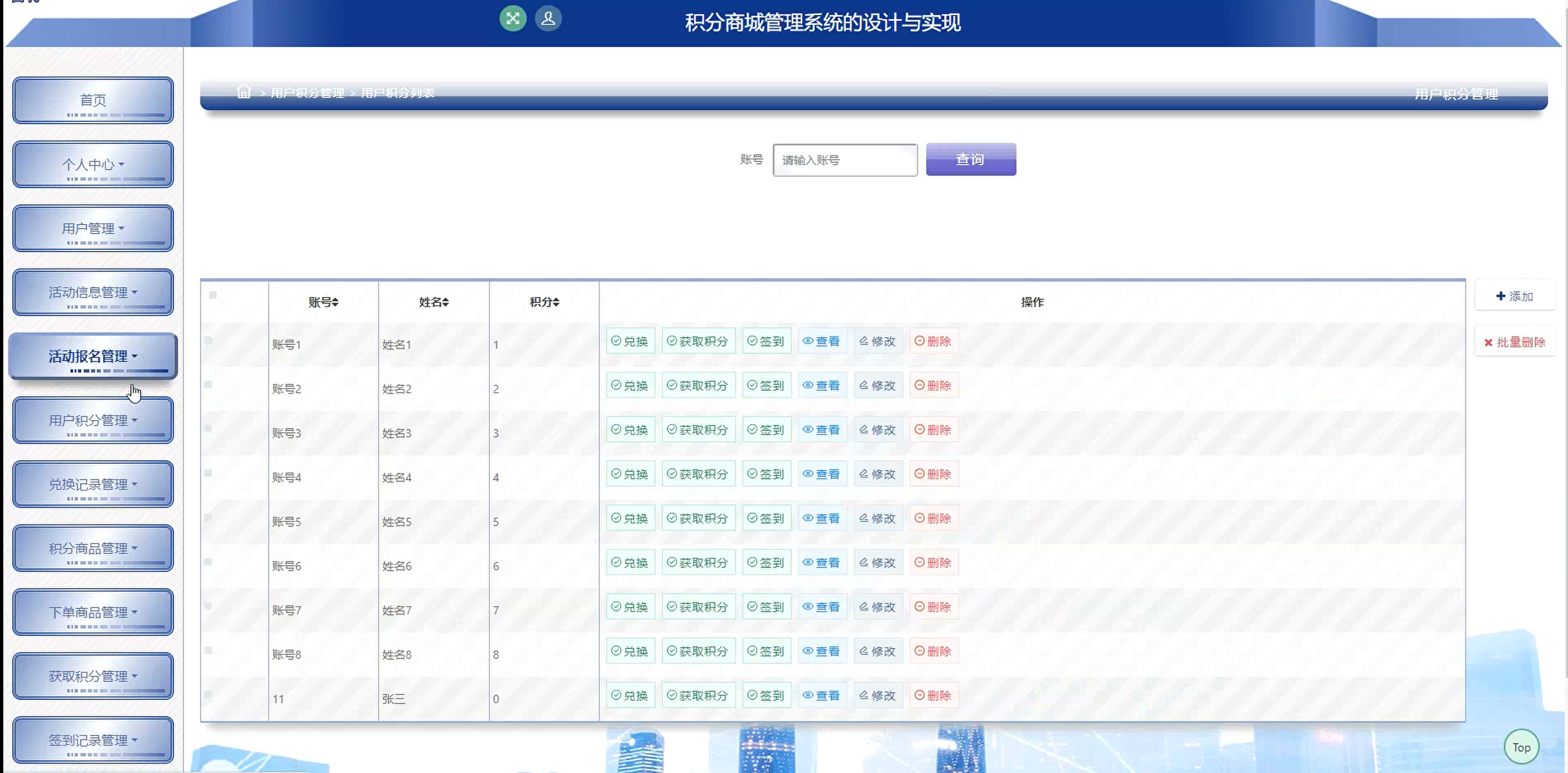Sort table by 姓名 column header
The image size is (1568, 773).
click(434, 302)
